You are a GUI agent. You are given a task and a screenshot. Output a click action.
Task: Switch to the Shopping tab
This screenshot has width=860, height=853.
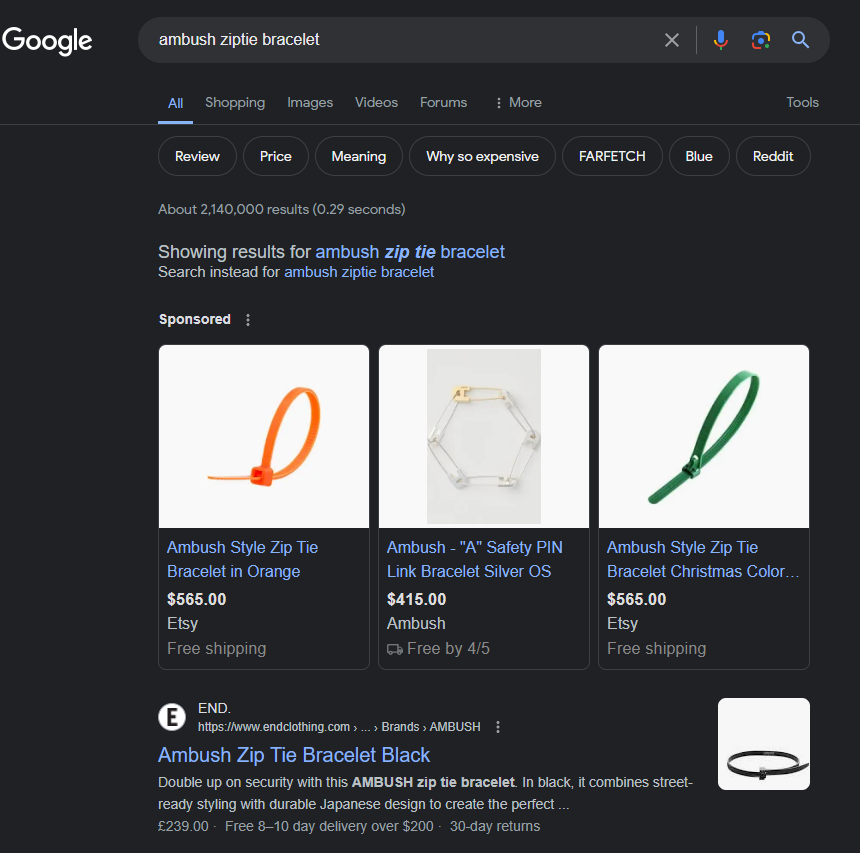pyautogui.click(x=235, y=102)
